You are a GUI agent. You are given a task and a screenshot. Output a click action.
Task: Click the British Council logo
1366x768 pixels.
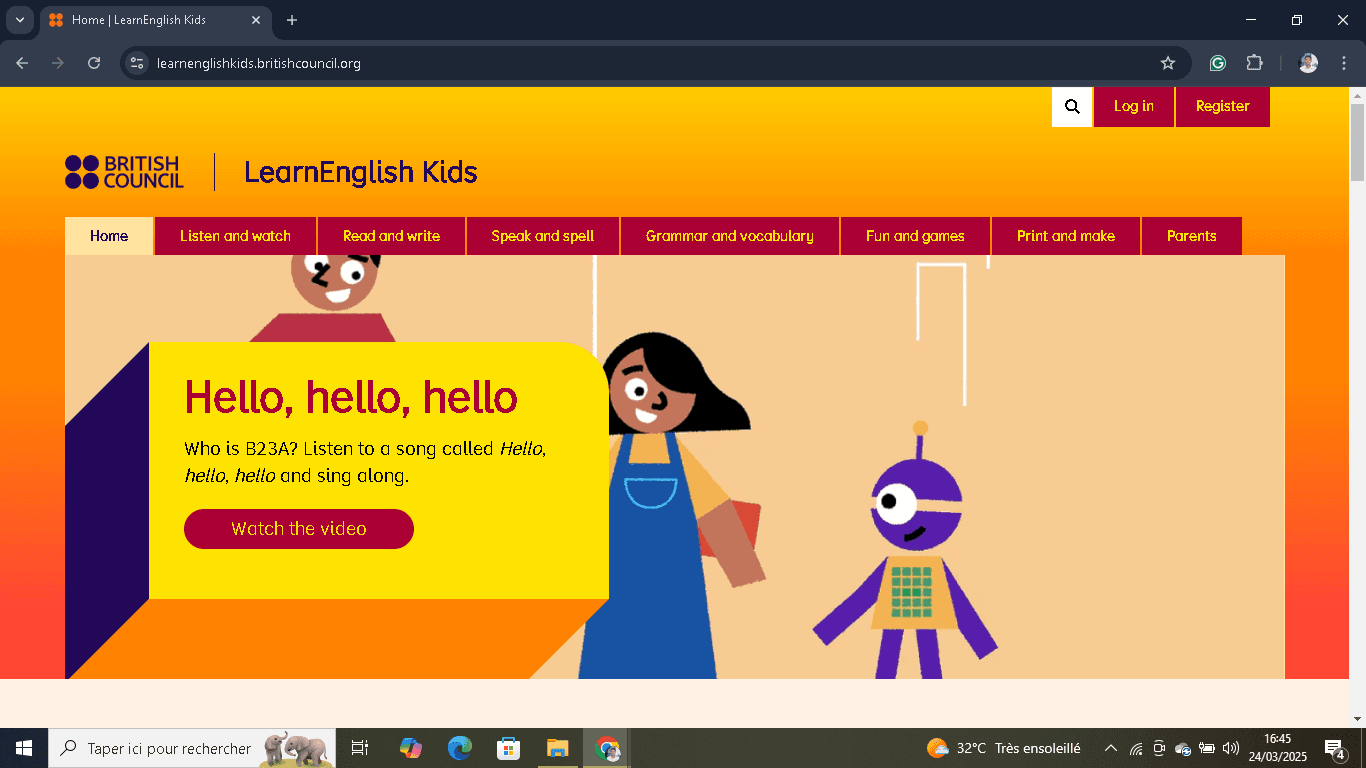pos(123,171)
